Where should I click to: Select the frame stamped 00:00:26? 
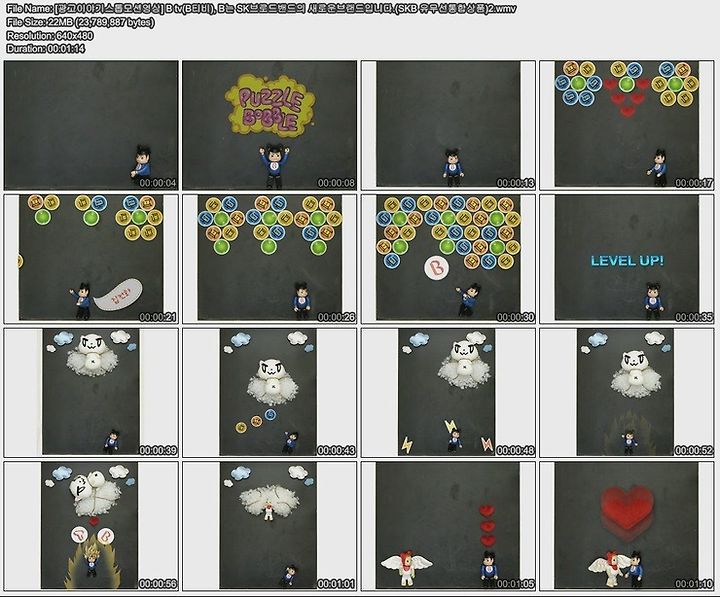tap(270, 259)
